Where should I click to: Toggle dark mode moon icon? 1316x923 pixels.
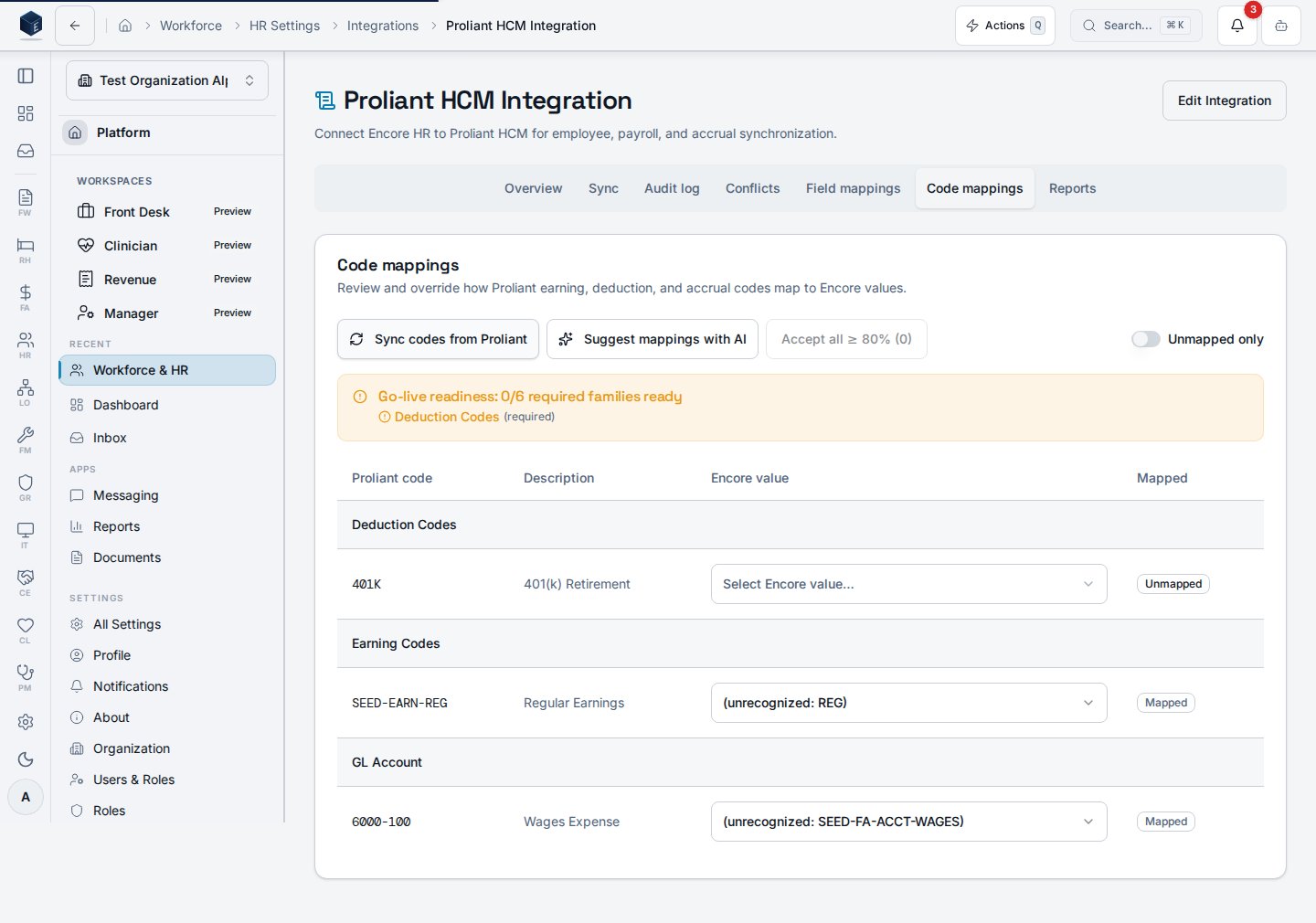(26, 759)
